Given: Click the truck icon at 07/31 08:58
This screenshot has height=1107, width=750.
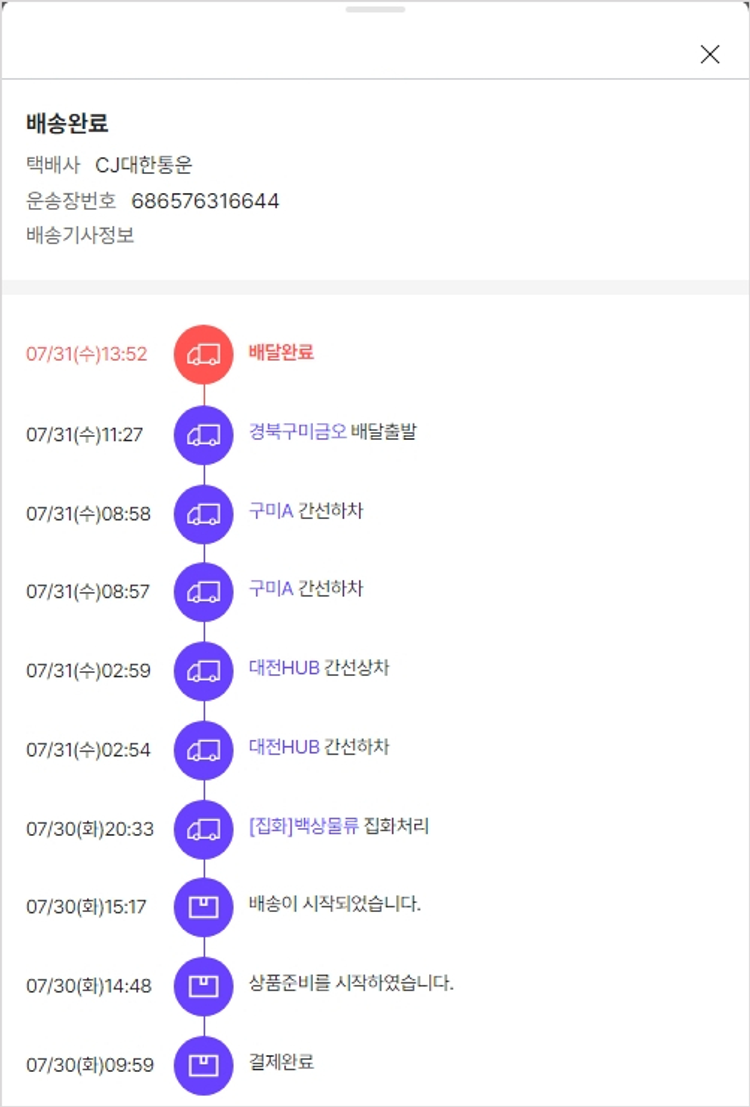Looking at the screenshot, I should [x=204, y=513].
